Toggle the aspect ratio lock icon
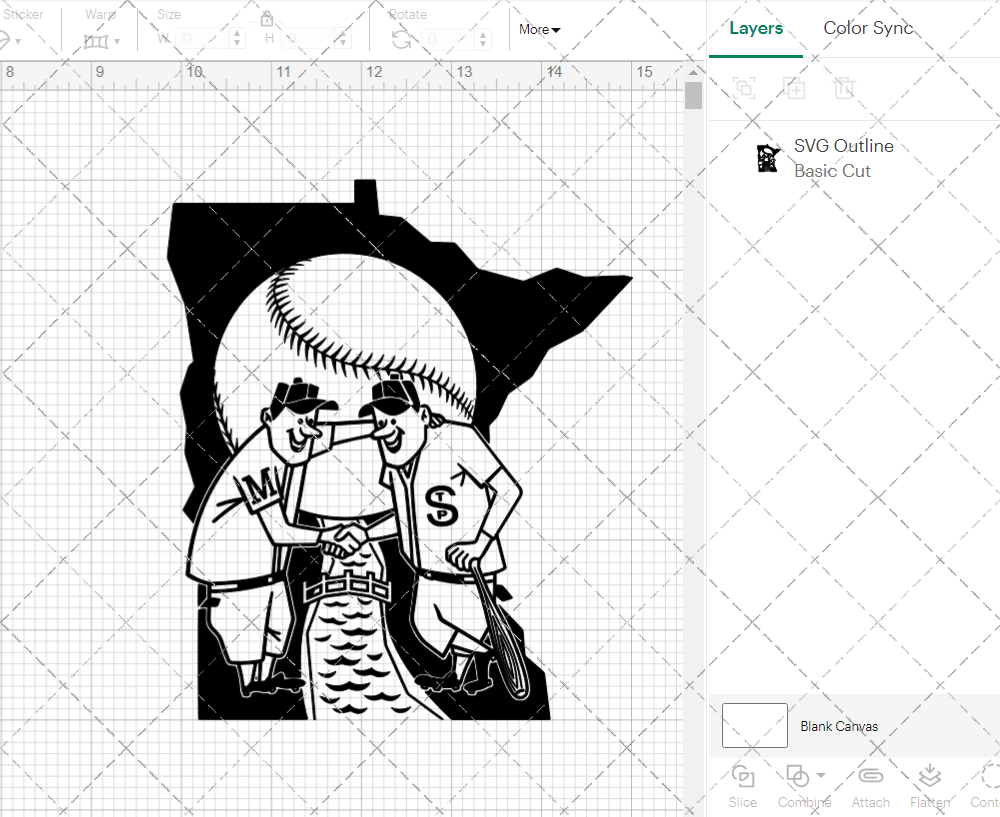 [x=267, y=18]
